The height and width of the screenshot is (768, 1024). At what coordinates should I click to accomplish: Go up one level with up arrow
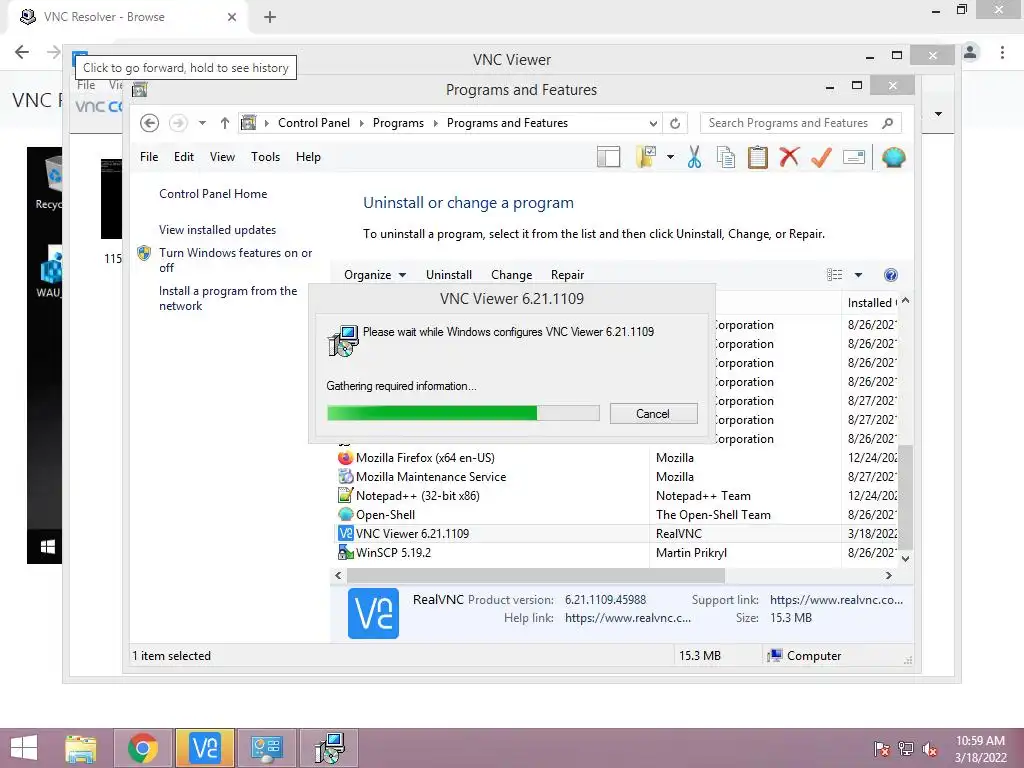pos(225,123)
